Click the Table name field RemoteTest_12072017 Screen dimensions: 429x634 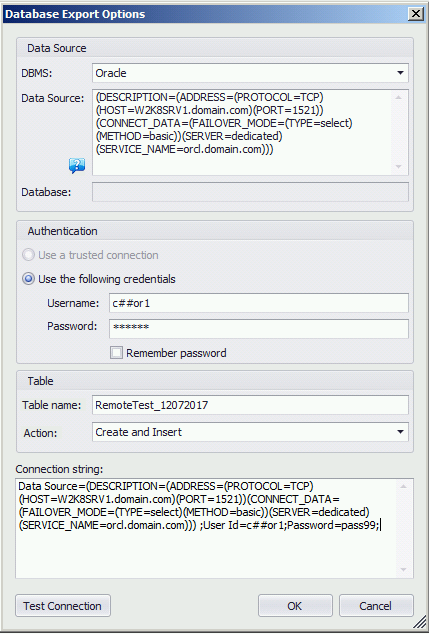[x=250, y=405]
